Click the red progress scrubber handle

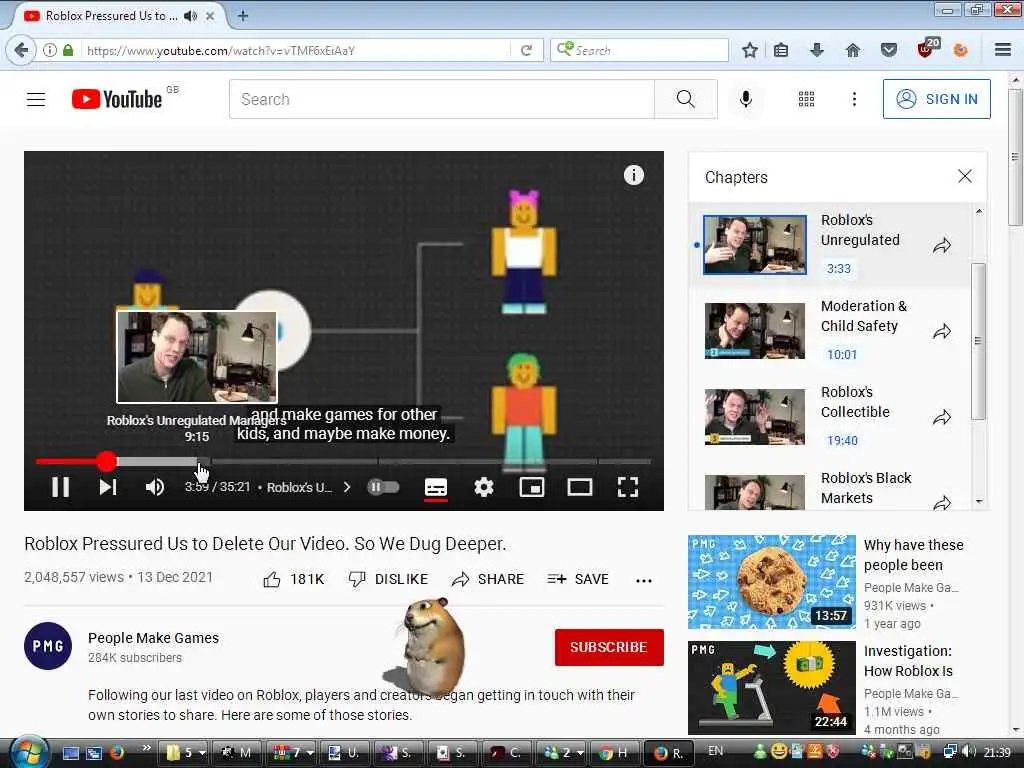(x=107, y=462)
